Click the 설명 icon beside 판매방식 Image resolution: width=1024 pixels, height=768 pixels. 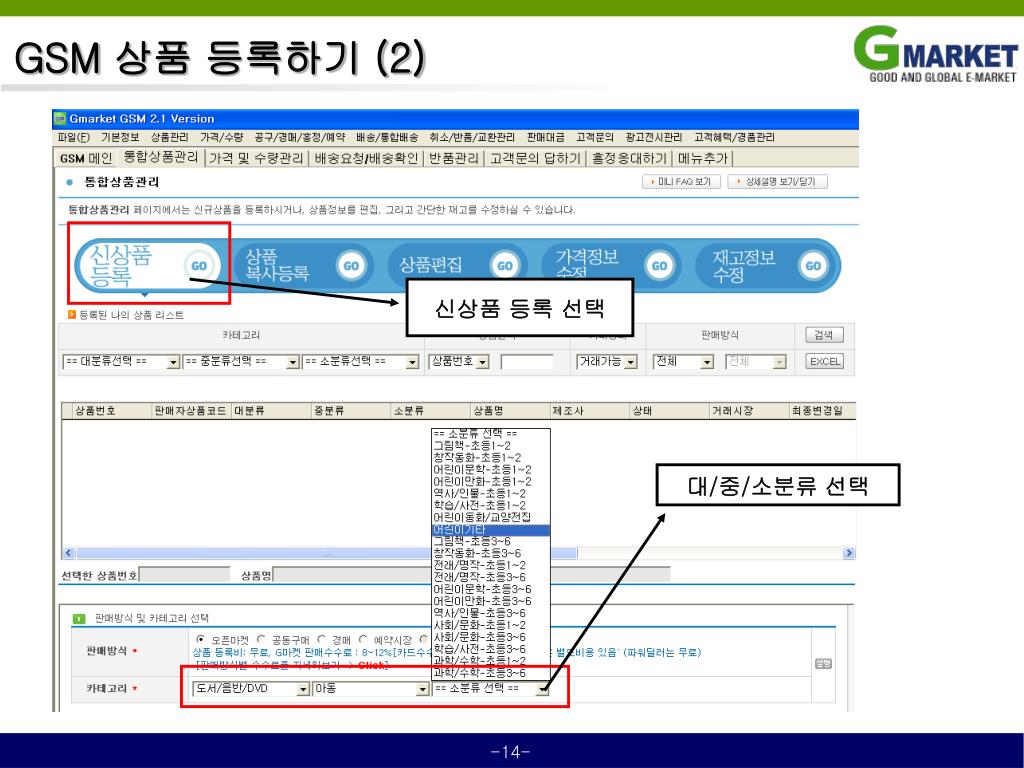[823, 664]
